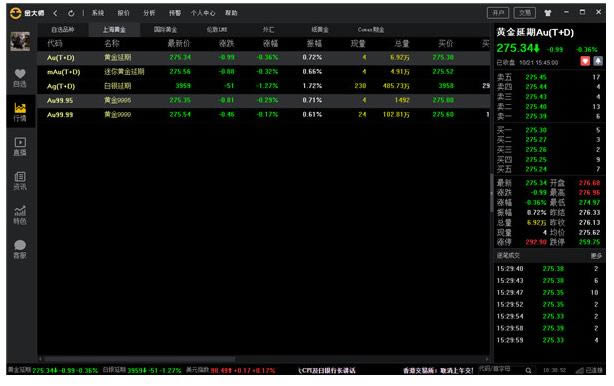Click 更多 in the tick trades panel
Image resolution: width=614 pixels, height=386 pixels.
(596, 256)
